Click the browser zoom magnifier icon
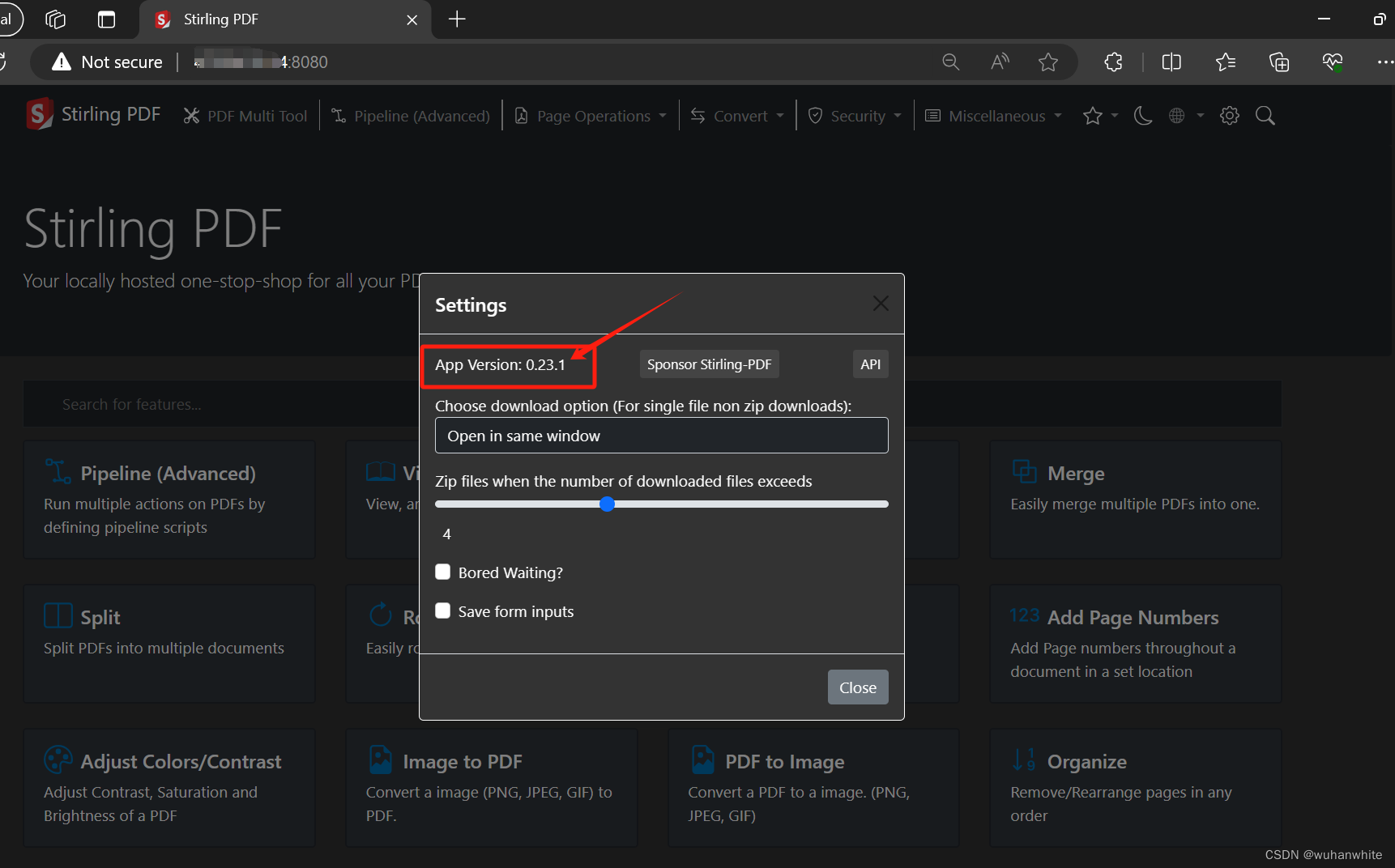 coord(951,62)
